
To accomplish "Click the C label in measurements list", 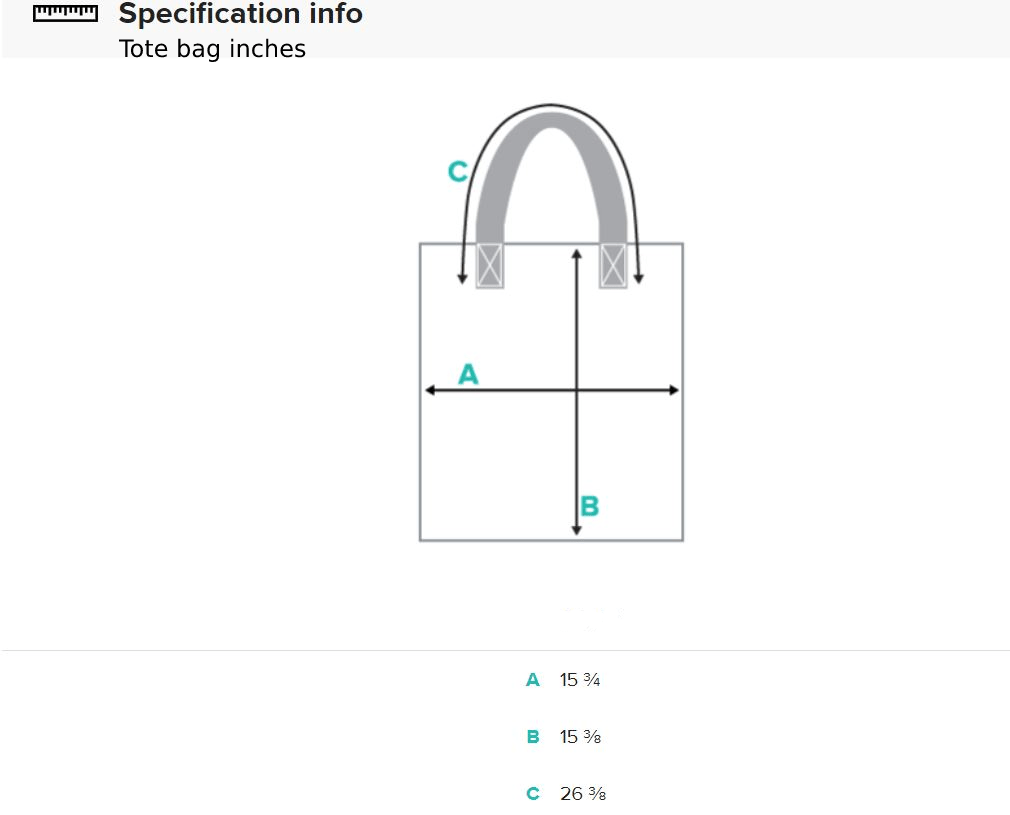I will [533, 794].
